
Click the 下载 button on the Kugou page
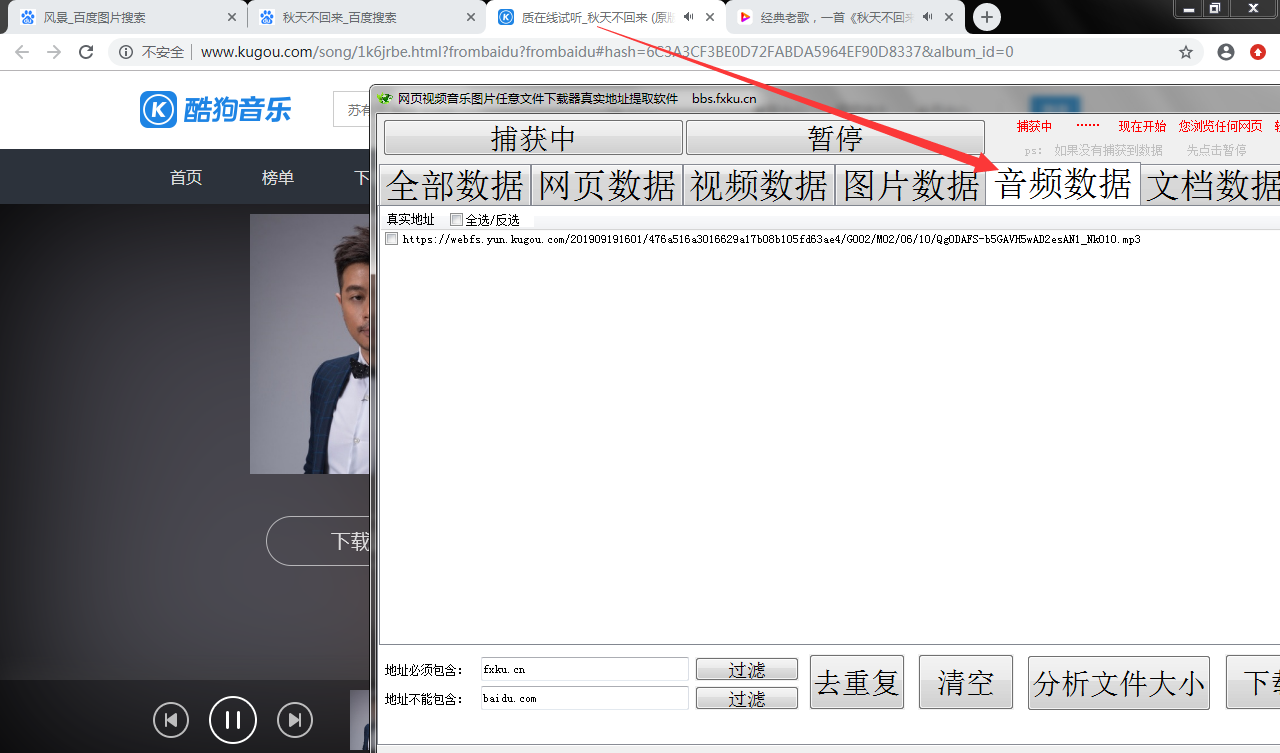318,541
